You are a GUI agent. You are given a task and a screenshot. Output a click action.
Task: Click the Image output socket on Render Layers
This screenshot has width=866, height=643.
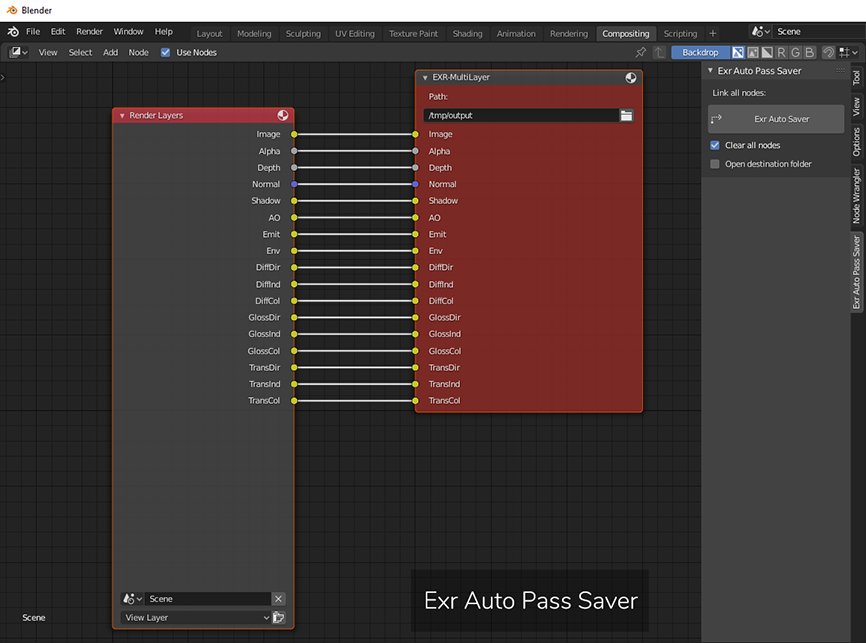point(294,134)
